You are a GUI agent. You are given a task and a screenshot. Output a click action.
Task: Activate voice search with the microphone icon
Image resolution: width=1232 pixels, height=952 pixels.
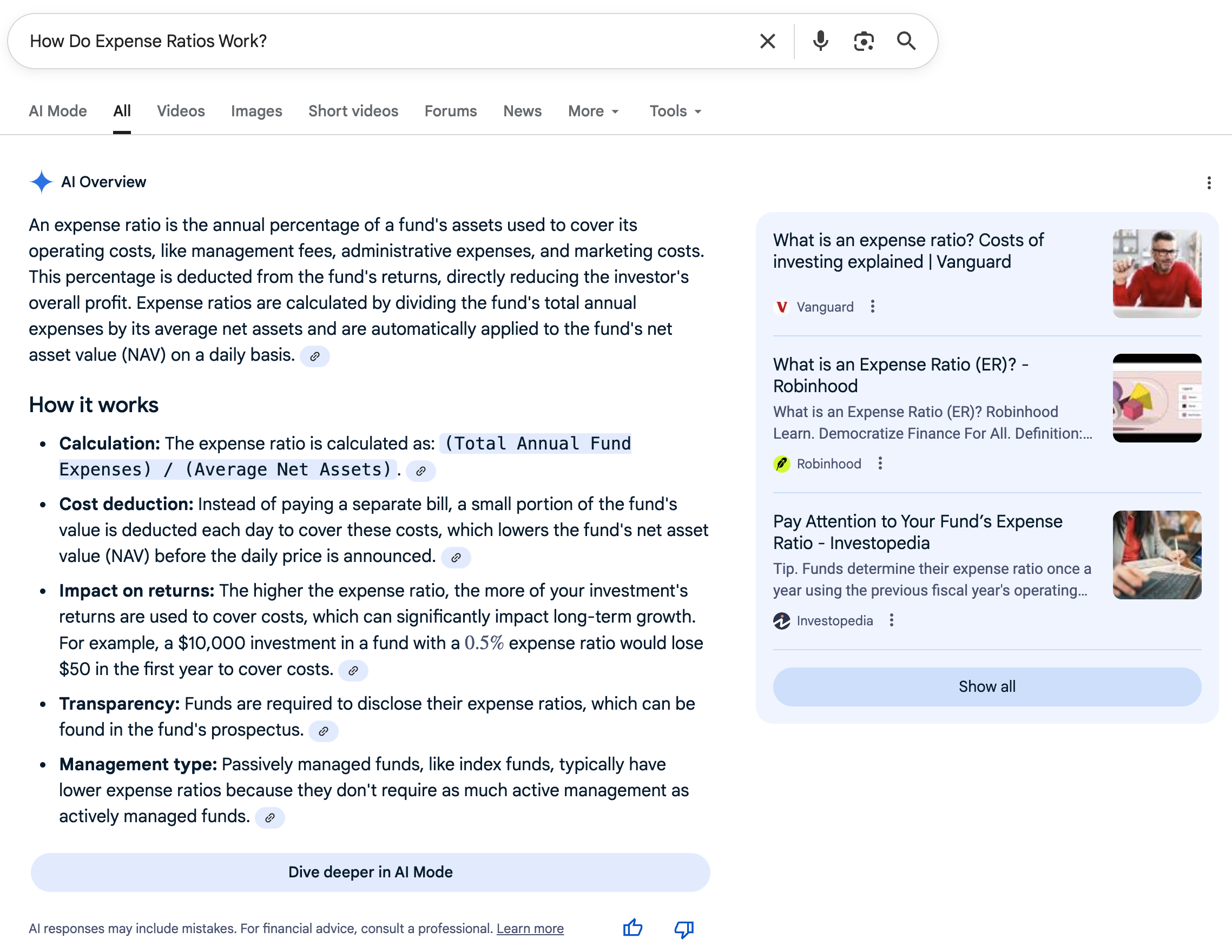(x=821, y=41)
